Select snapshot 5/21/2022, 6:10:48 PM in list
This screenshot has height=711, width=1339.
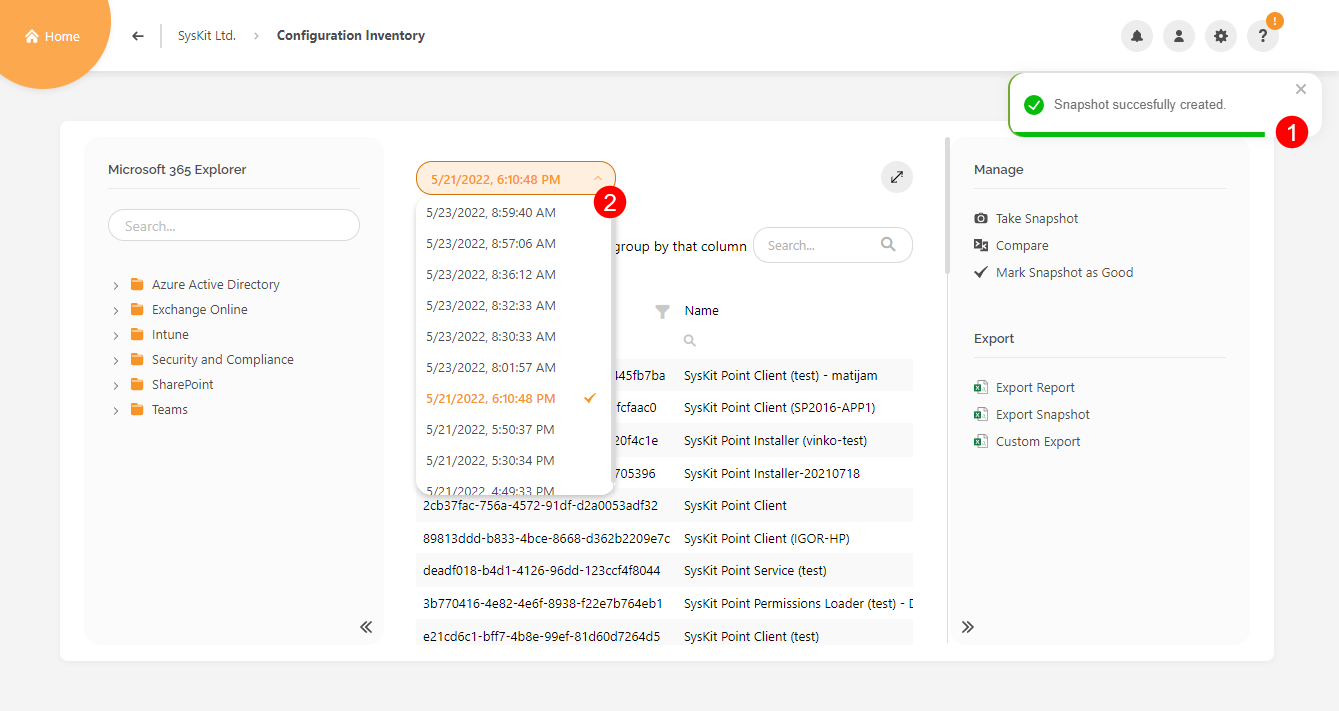513,398
